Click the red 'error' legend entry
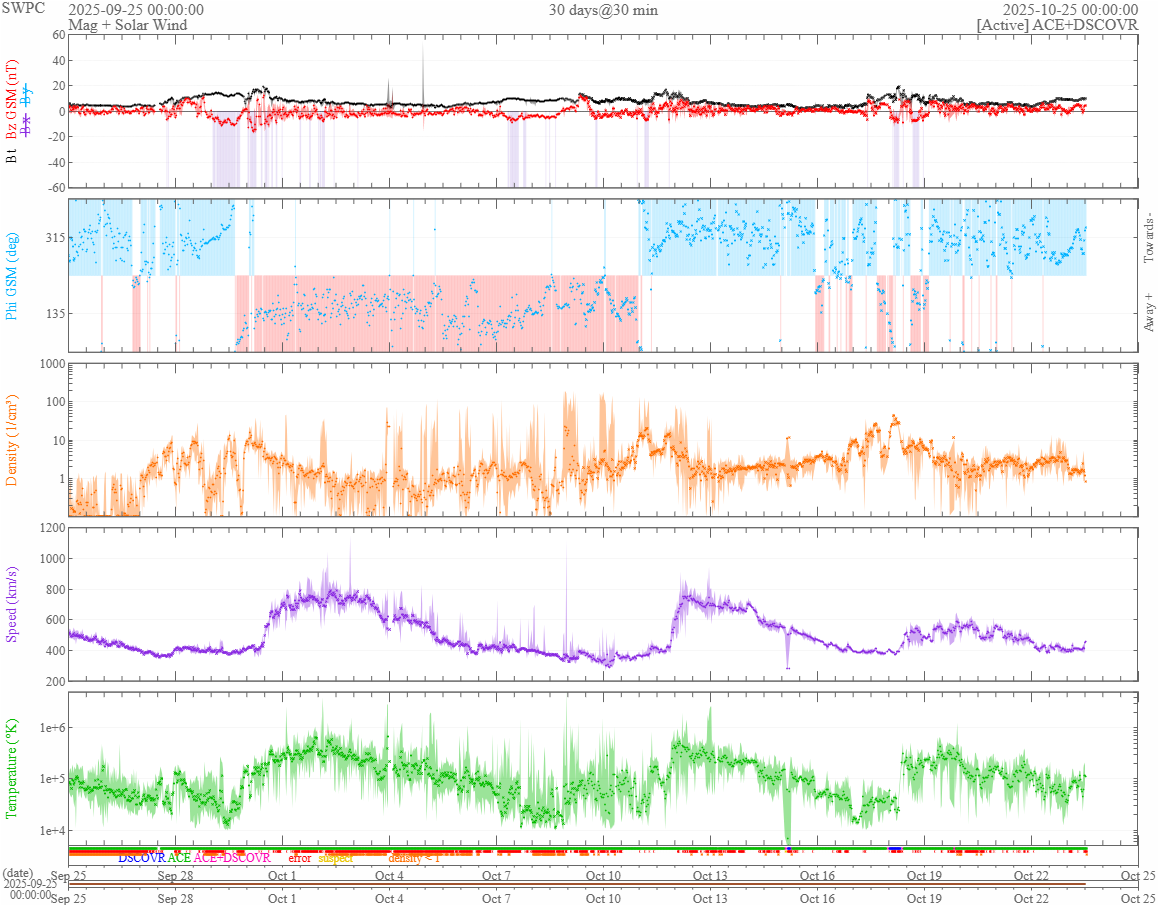1158x905 pixels. click(x=300, y=858)
